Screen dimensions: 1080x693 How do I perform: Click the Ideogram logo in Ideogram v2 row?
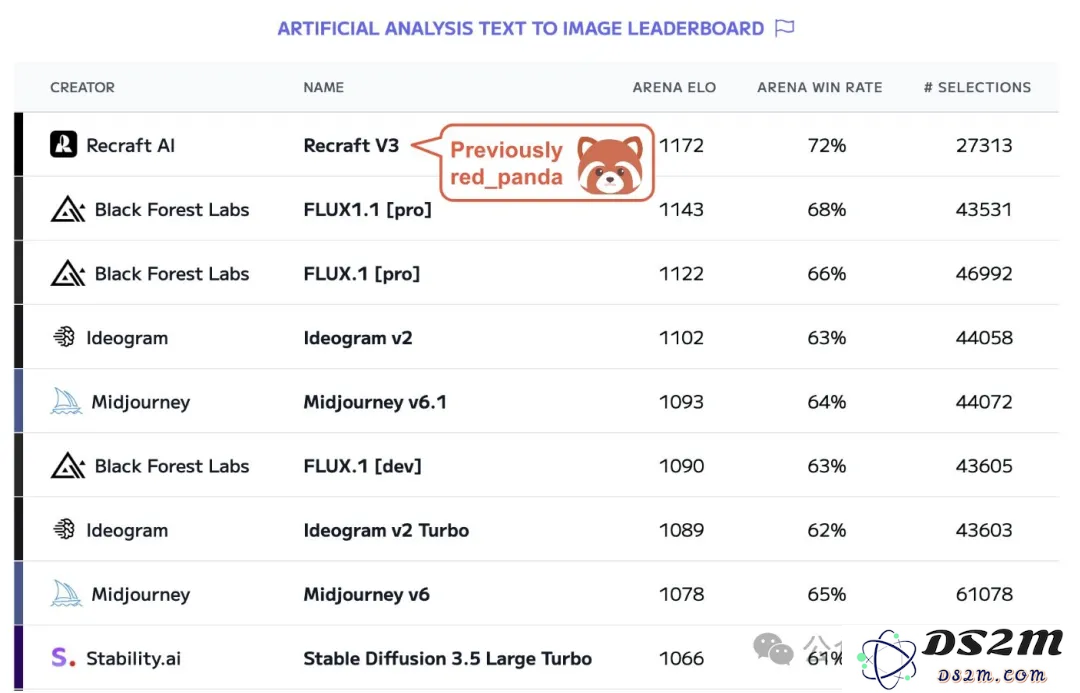(64, 337)
